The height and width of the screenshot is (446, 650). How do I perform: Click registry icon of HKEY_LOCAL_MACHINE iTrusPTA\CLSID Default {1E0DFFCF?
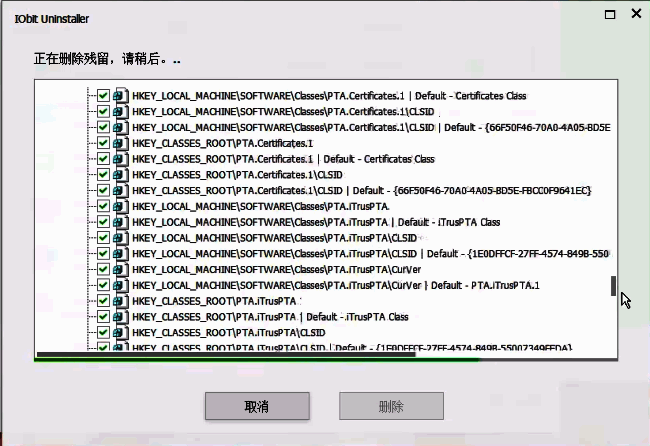pos(121,253)
